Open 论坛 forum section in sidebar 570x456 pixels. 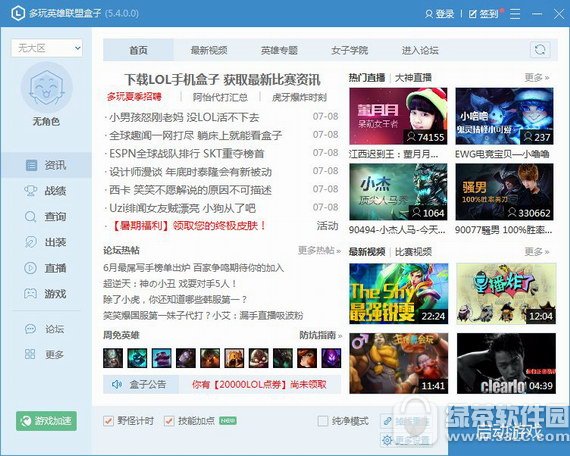coord(46,329)
